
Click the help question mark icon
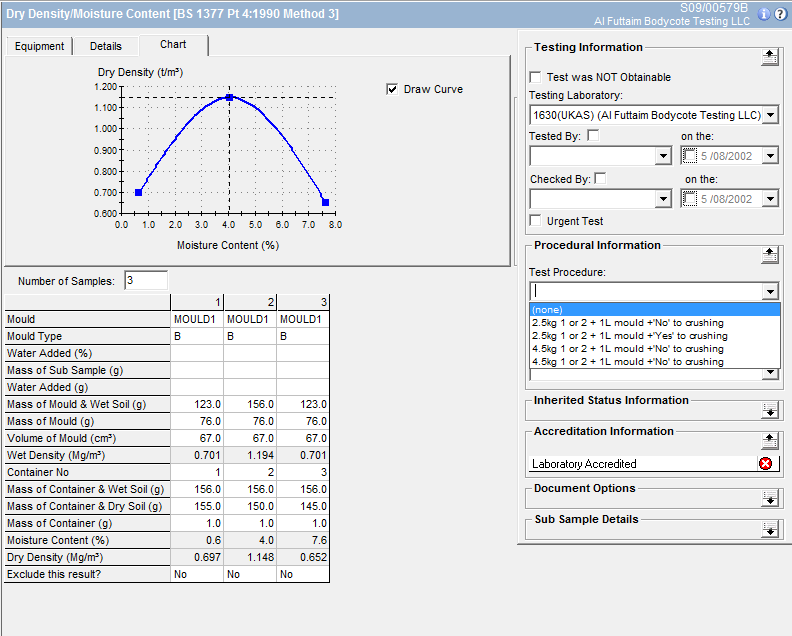pyautogui.click(x=780, y=14)
